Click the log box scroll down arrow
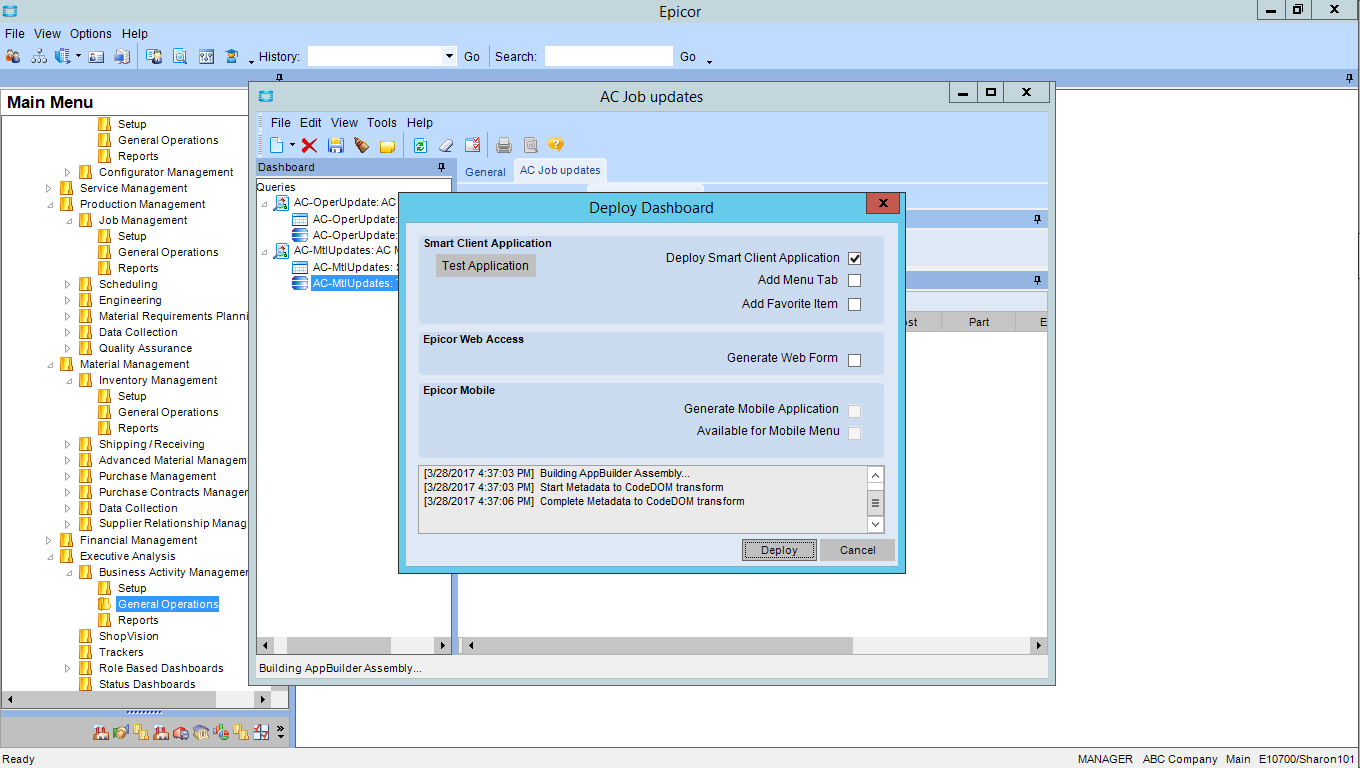The height and width of the screenshot is (768, 1360). tap(876, 524)
